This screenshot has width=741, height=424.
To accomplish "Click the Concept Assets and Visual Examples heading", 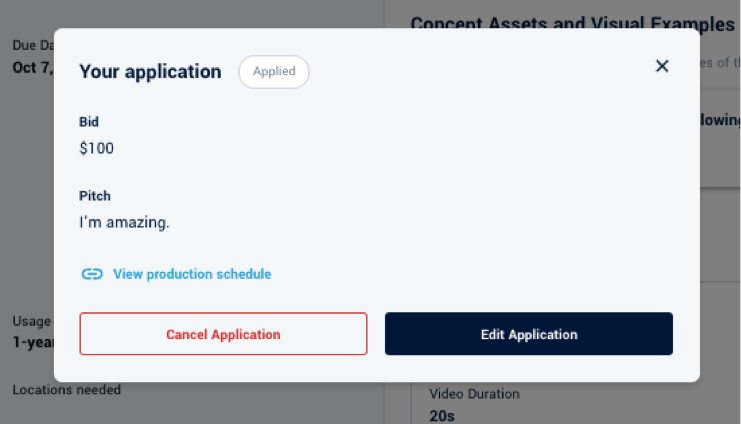I will (x=572, y=24).
